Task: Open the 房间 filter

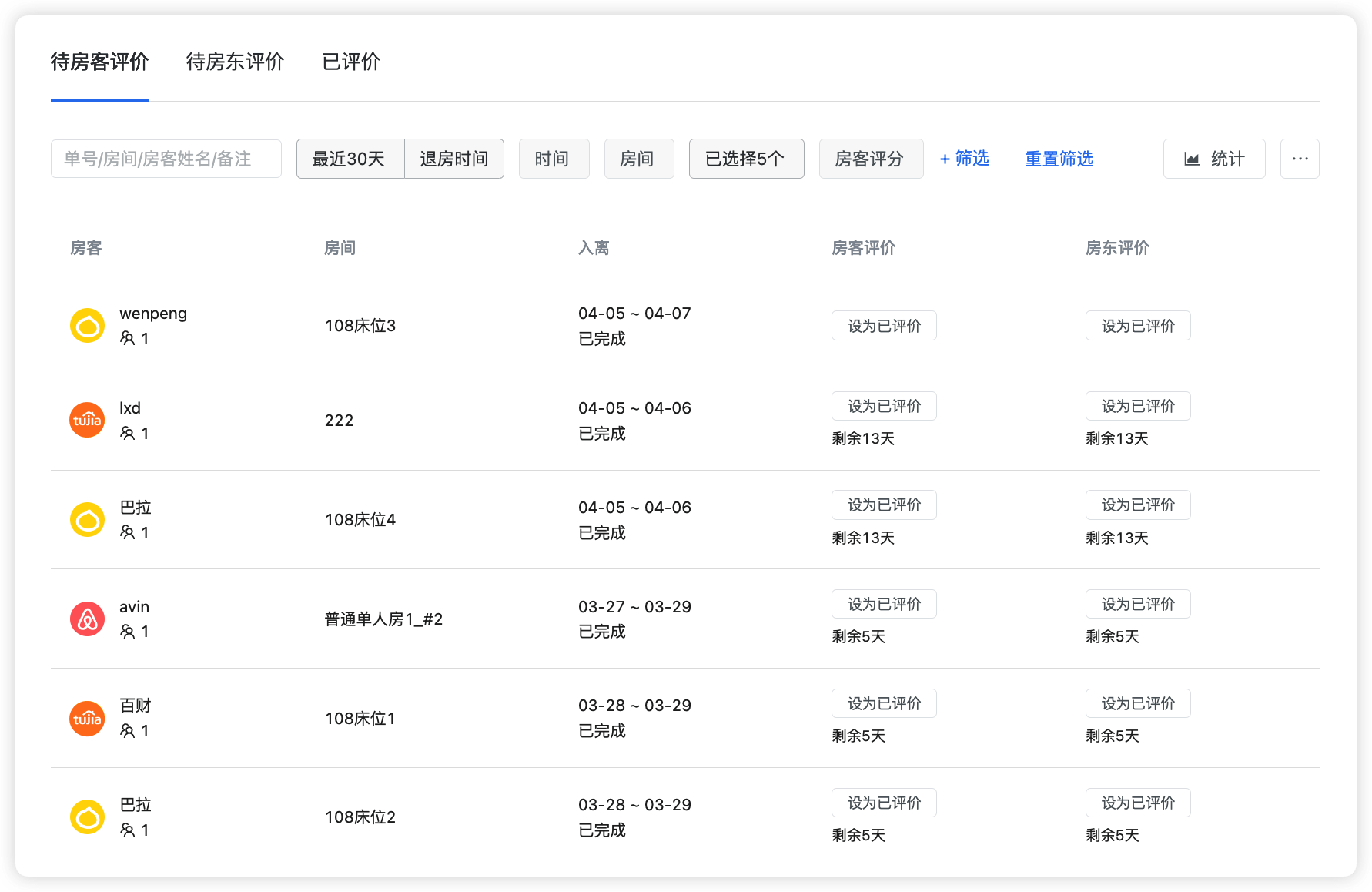Action: click(639, 159)
